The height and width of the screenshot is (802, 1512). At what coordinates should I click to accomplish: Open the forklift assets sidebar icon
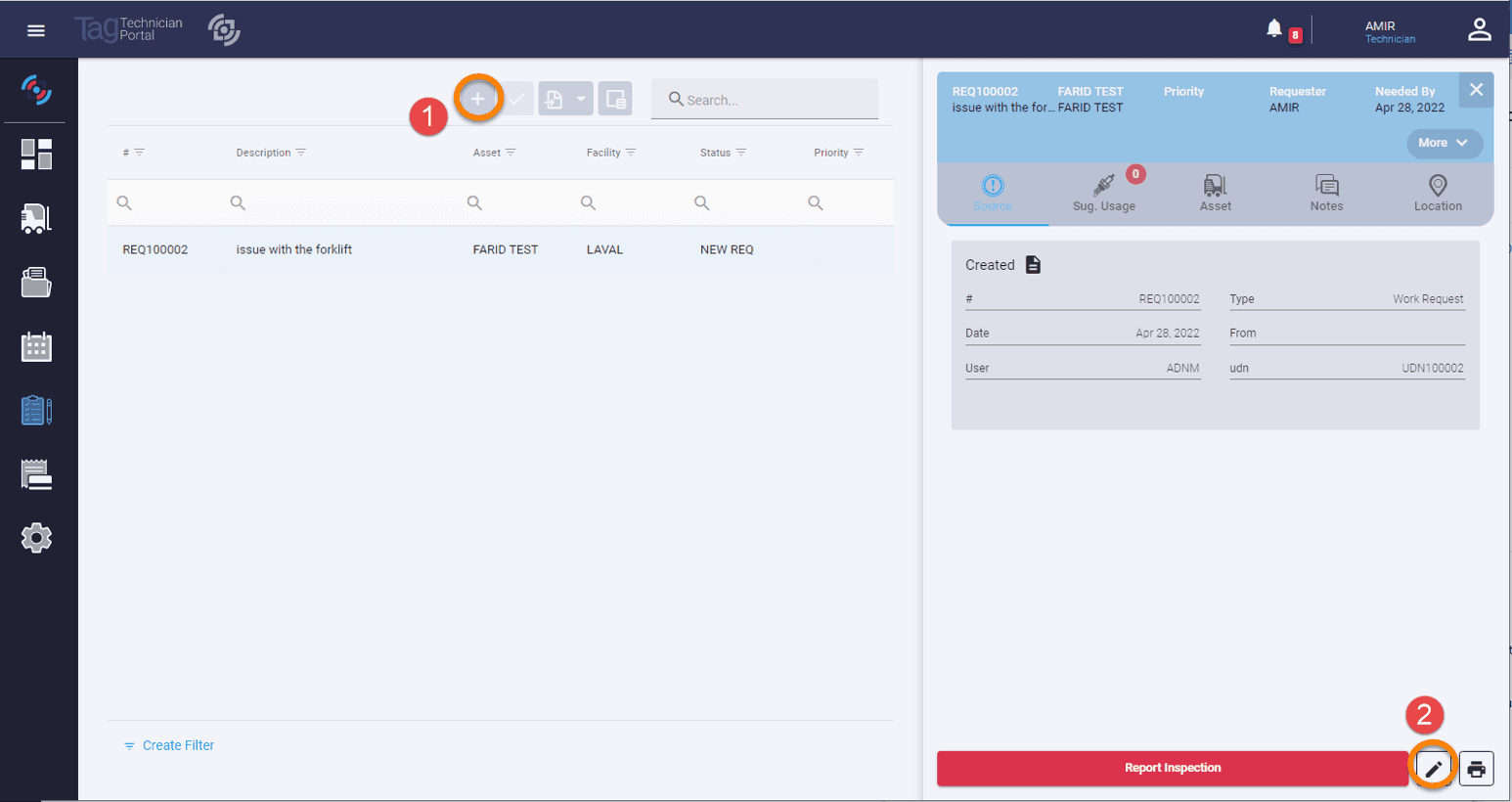36,219
